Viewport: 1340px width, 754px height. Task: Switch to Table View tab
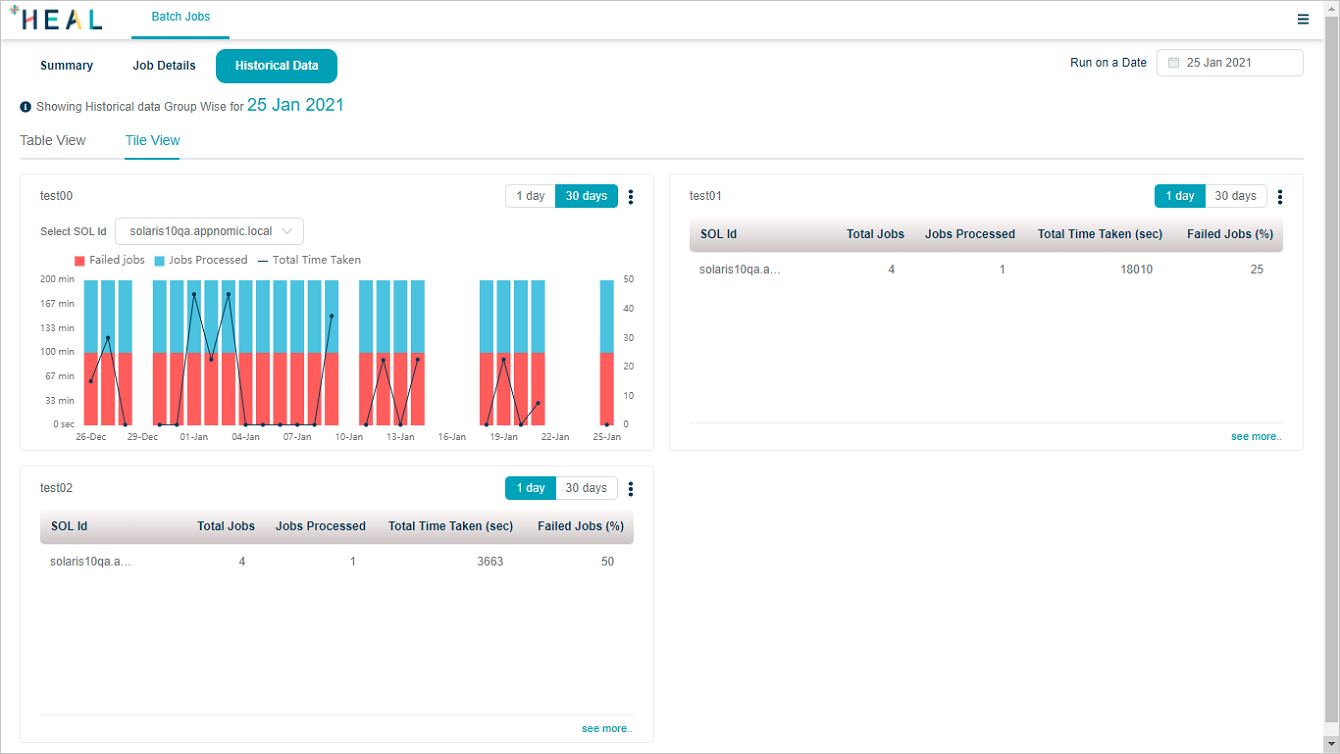pyautogui.click(x=53, y=141)
